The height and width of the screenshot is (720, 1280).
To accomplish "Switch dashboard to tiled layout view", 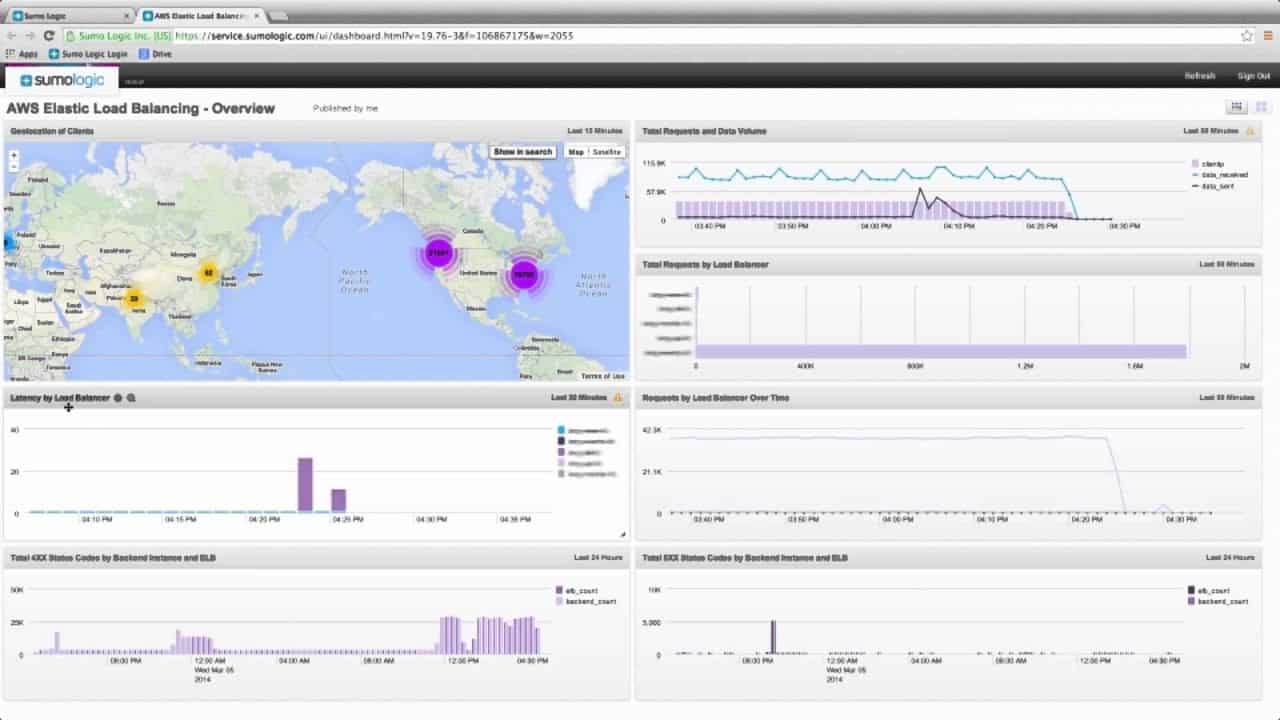I will click(x=1261, y=107).
